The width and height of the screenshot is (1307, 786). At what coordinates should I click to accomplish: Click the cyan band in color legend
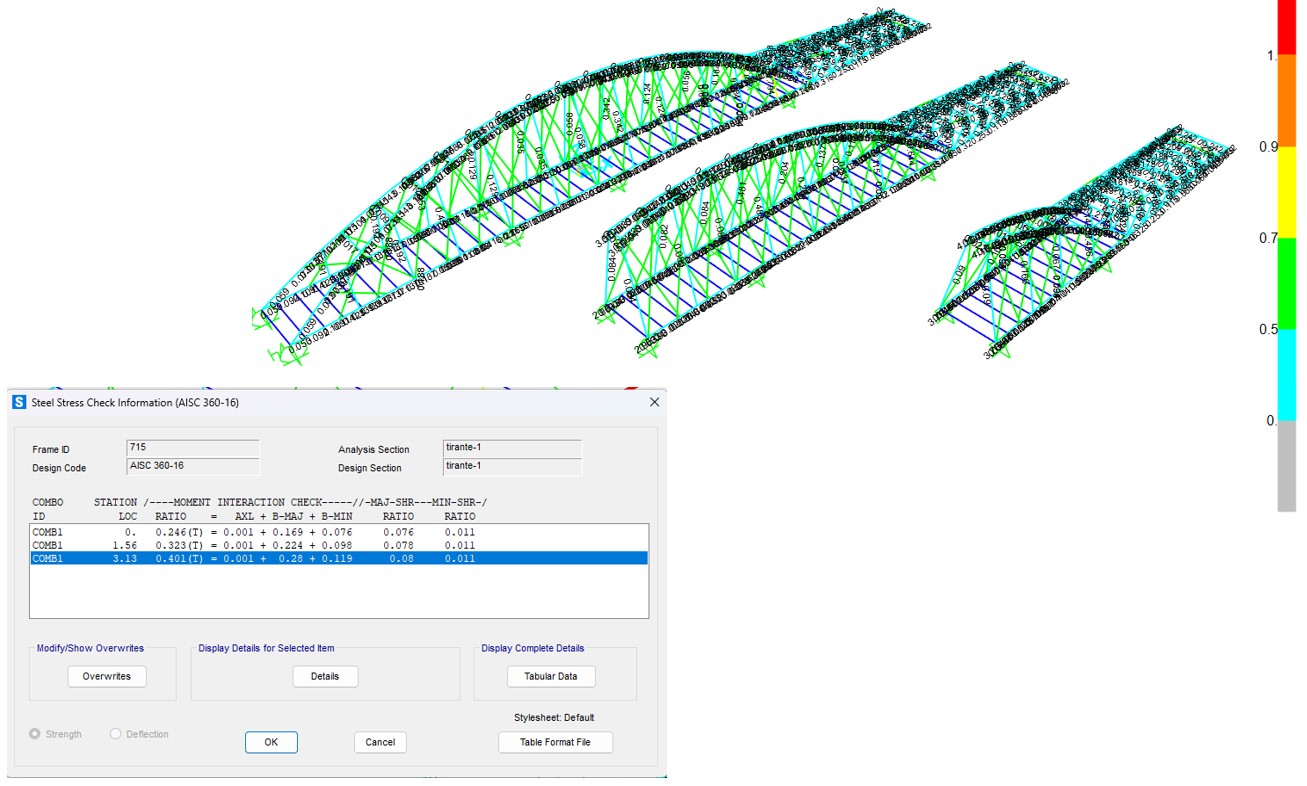1286,374
